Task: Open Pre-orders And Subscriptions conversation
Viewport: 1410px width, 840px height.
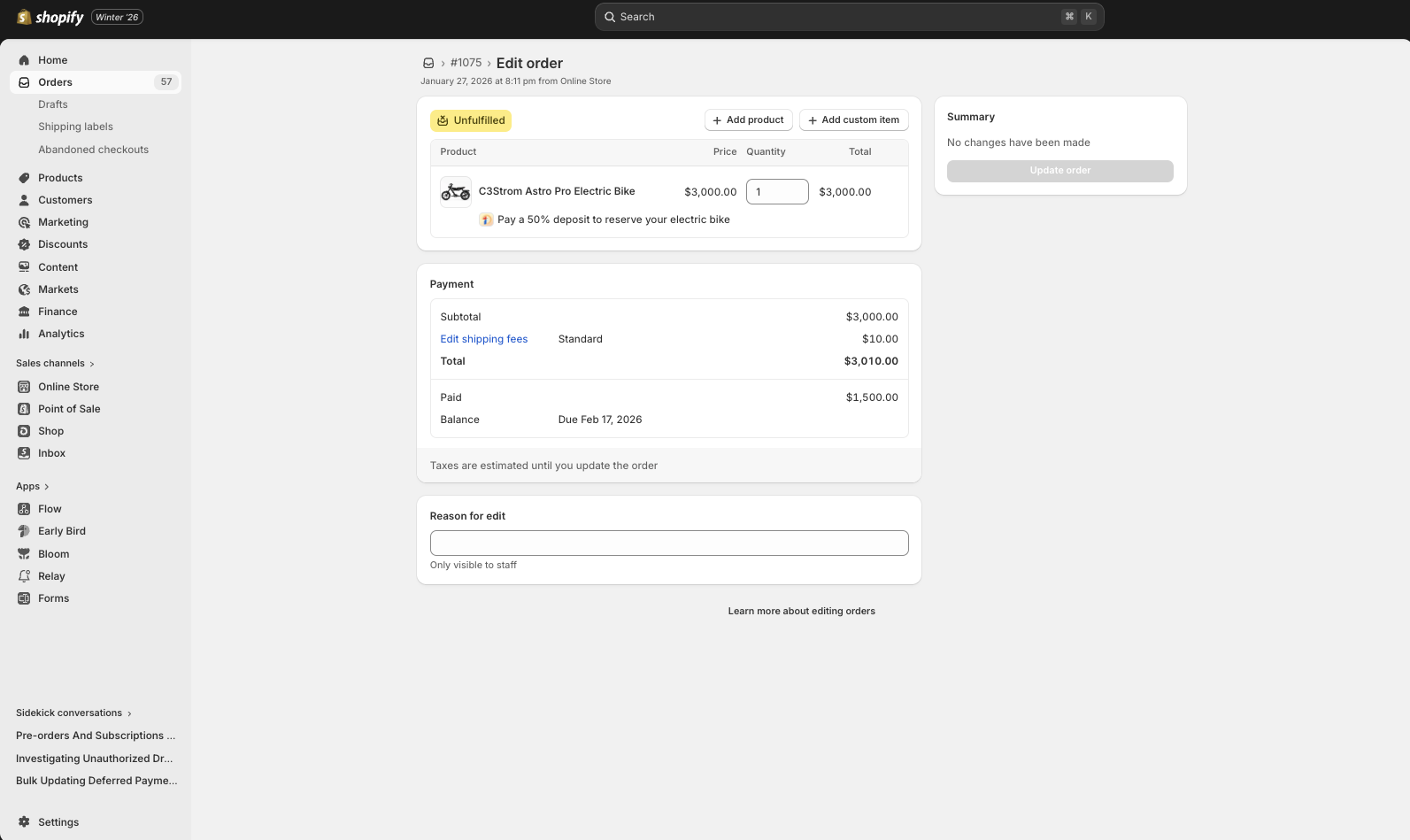Action: (x=96, y=736)
